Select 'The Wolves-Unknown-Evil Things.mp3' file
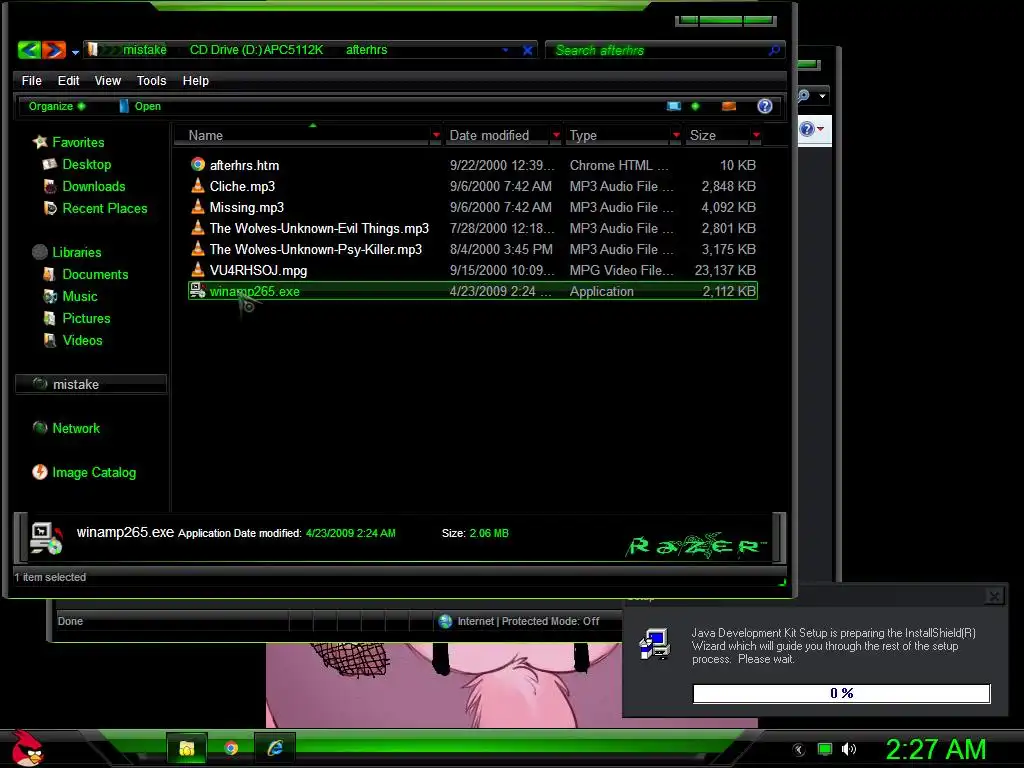Screen dimensions: 1024x768 pos(319,228)
